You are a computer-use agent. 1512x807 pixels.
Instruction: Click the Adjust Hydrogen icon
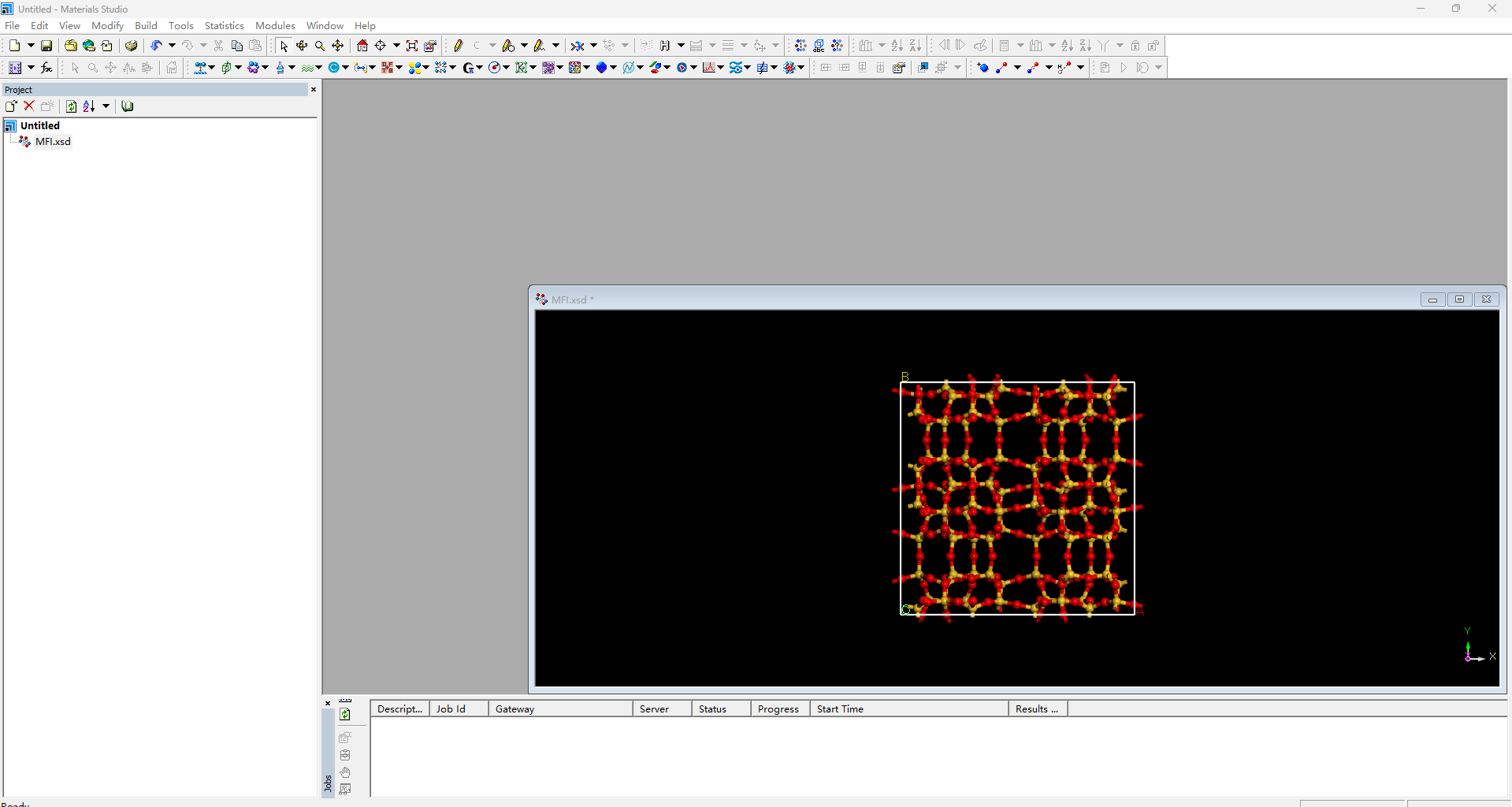pyautogui.click(x=665, y=46)
